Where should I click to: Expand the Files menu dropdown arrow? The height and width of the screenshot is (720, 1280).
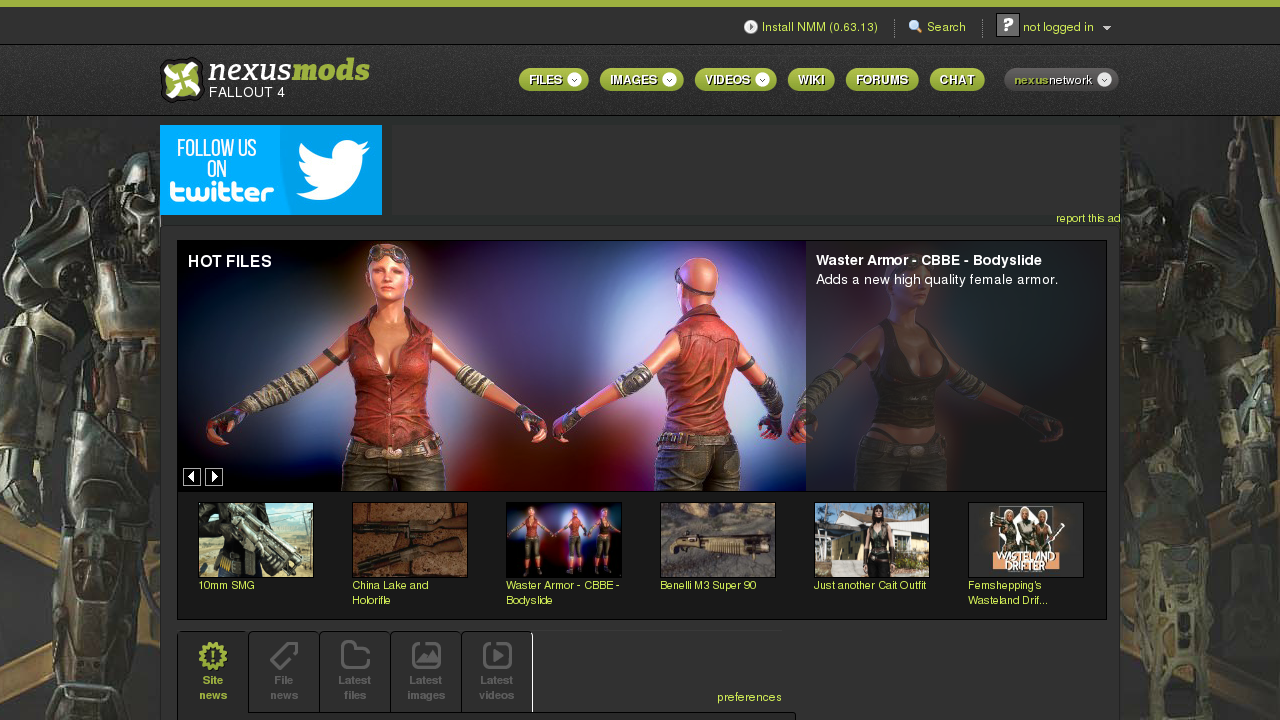tap(575, 80)
